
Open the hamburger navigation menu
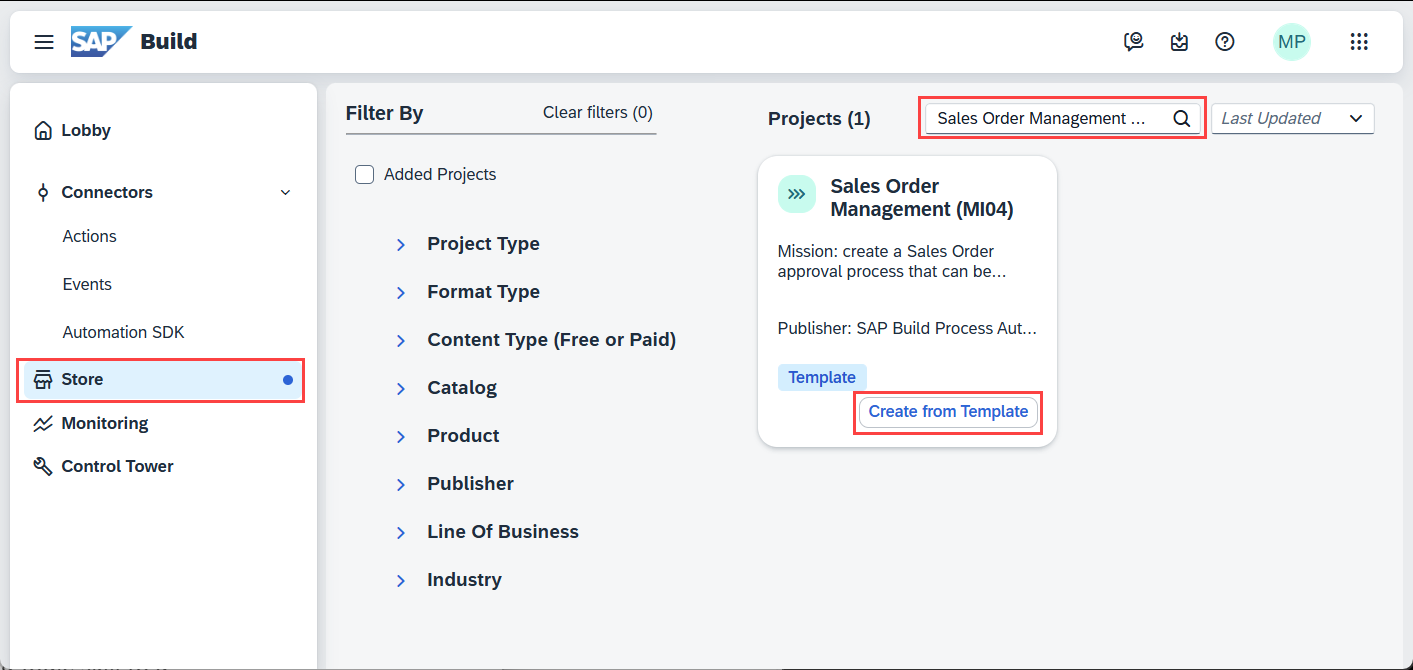click(44, 42)
